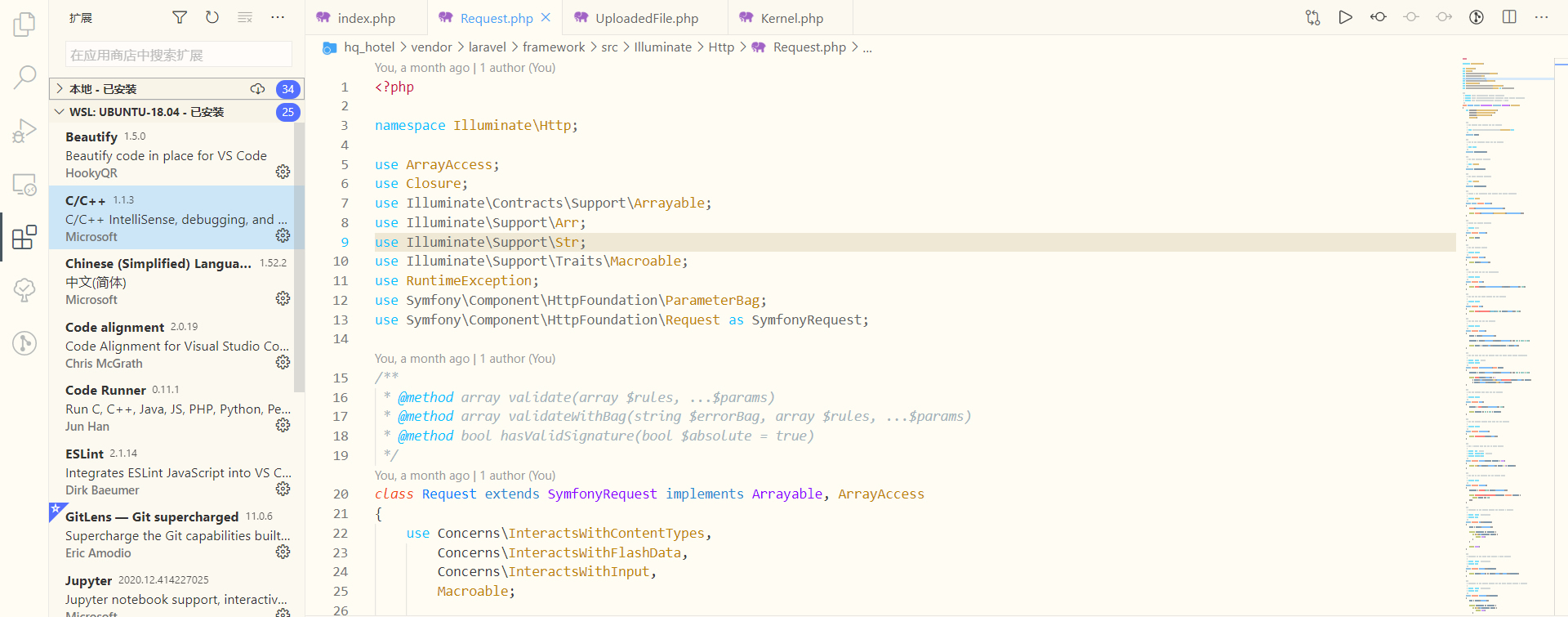Open framework breadcrumb dropdown
Screen dimensions: 1568x617
[x=554, y=47]
